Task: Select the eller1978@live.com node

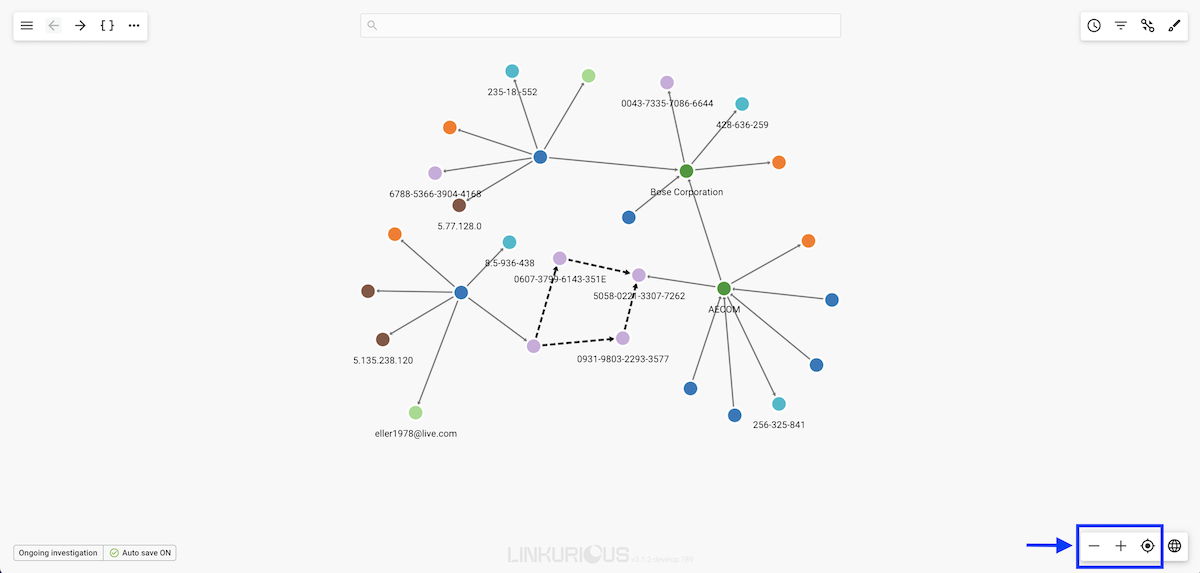Action: [416, 412]
